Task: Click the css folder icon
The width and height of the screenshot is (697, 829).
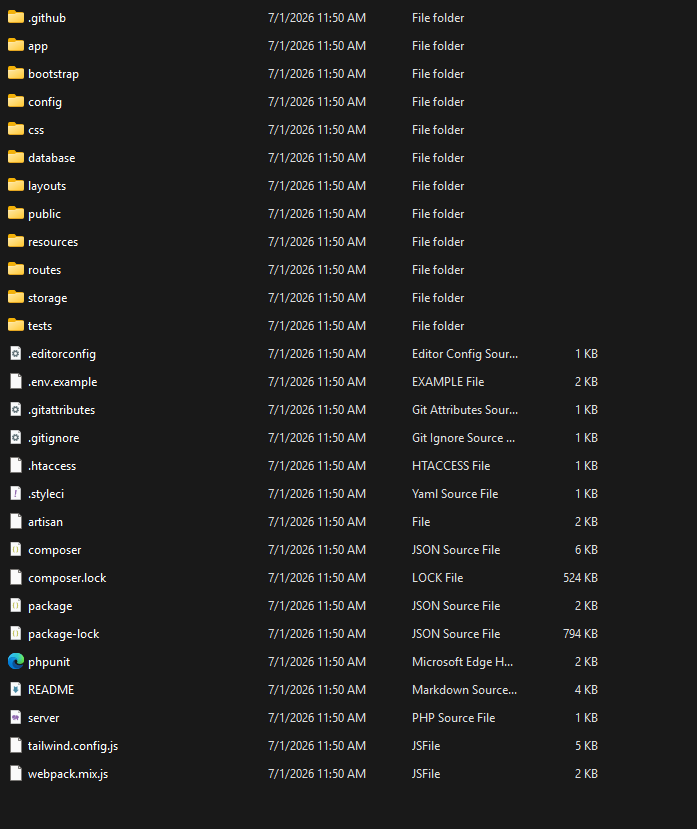Action: (x=16, y=130)
